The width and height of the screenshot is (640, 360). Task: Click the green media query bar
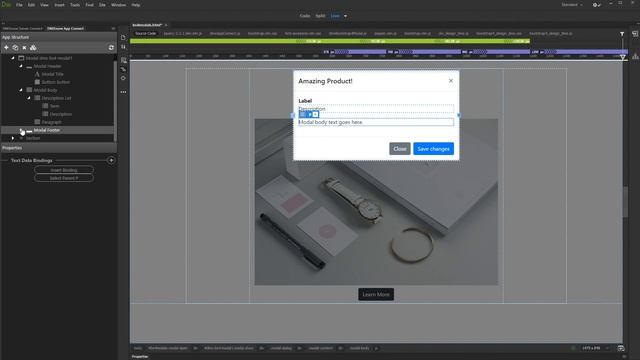tap(330, 41)
